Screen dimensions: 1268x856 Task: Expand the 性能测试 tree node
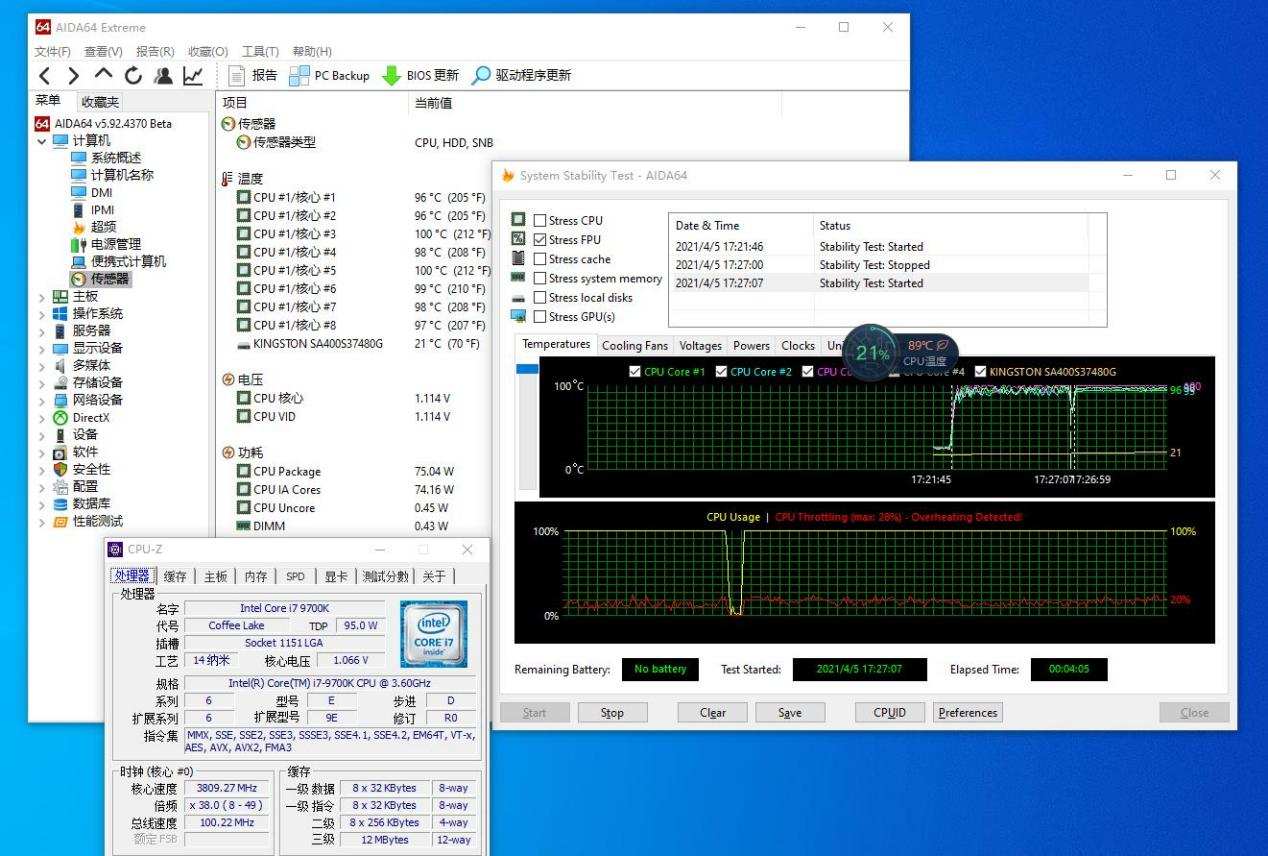(x=42, y=522)
